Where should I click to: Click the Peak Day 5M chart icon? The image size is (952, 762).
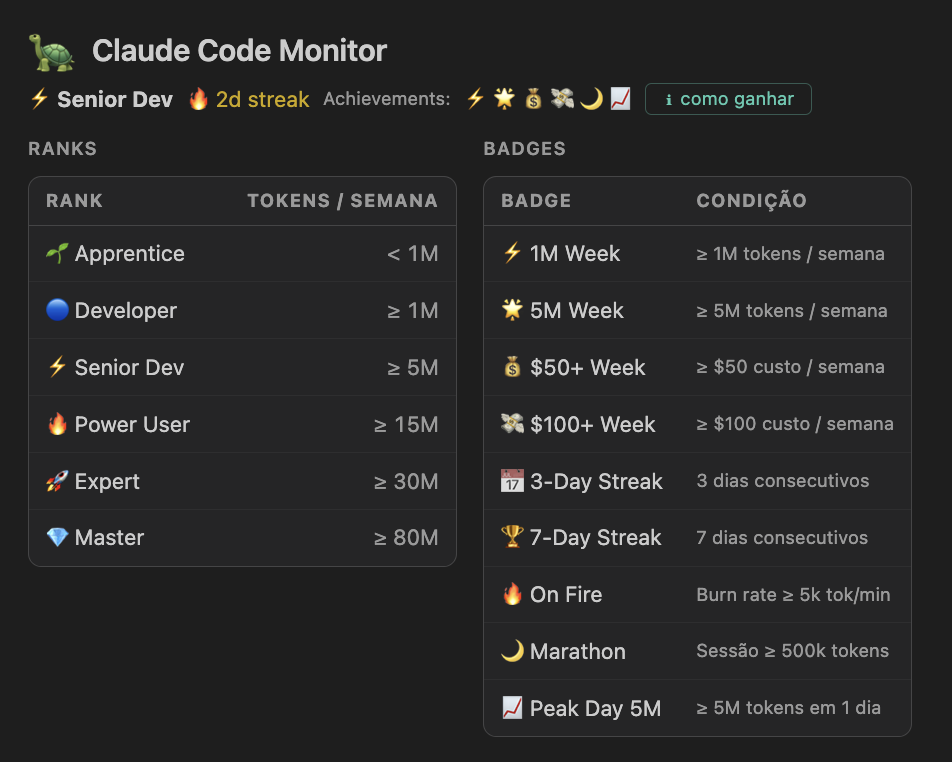512,708
